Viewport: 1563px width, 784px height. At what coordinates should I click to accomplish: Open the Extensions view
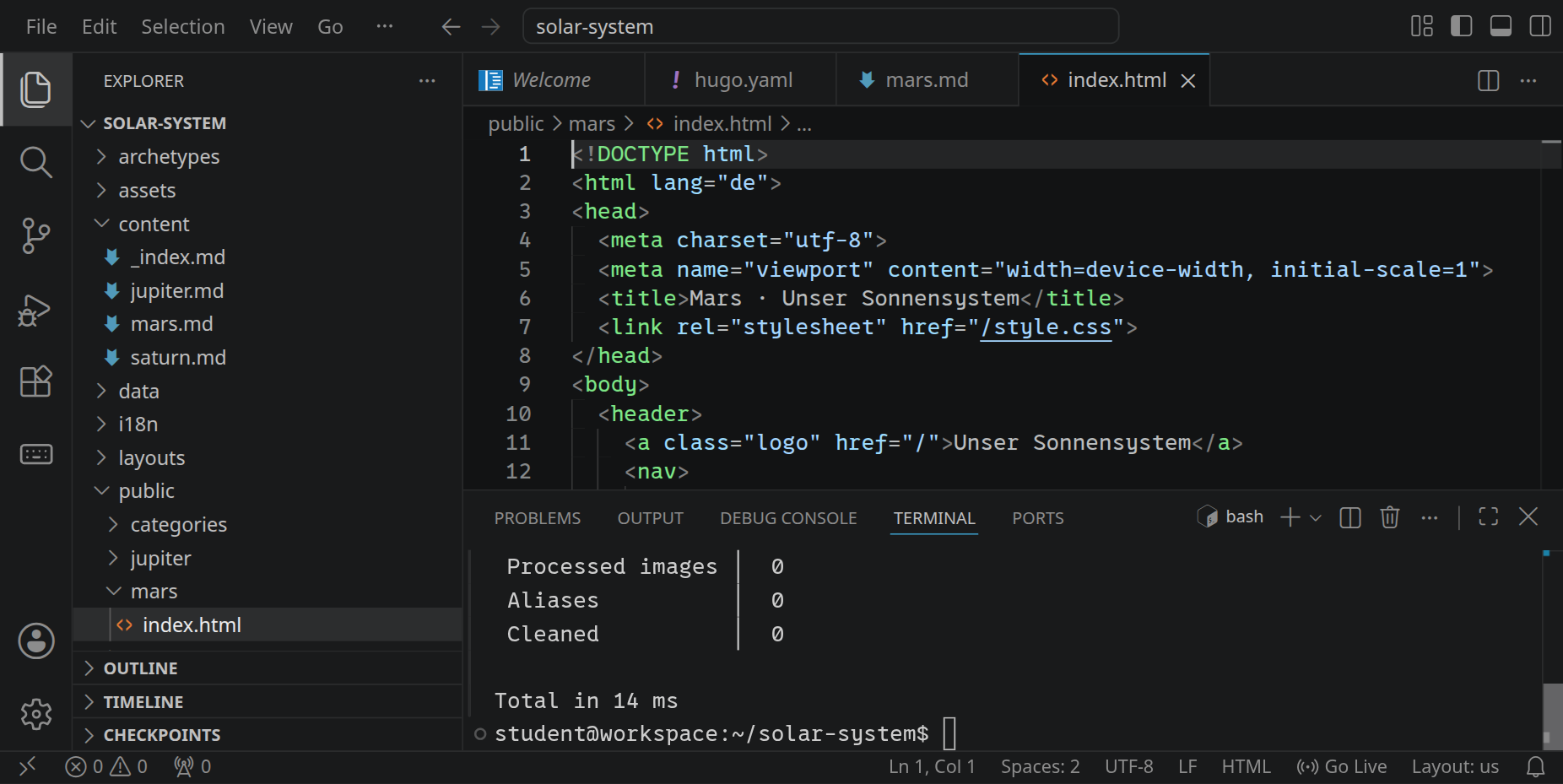tap(35, 381)
